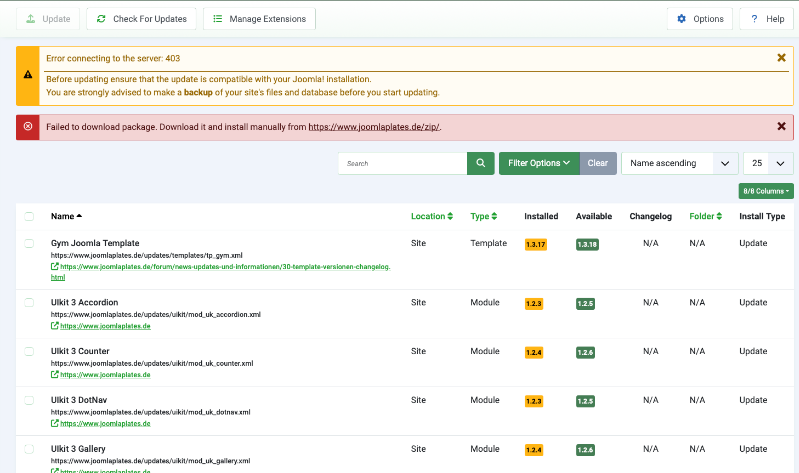Sort by Folder column
Viewport: 799px width, 473px height.
point(705,216)
